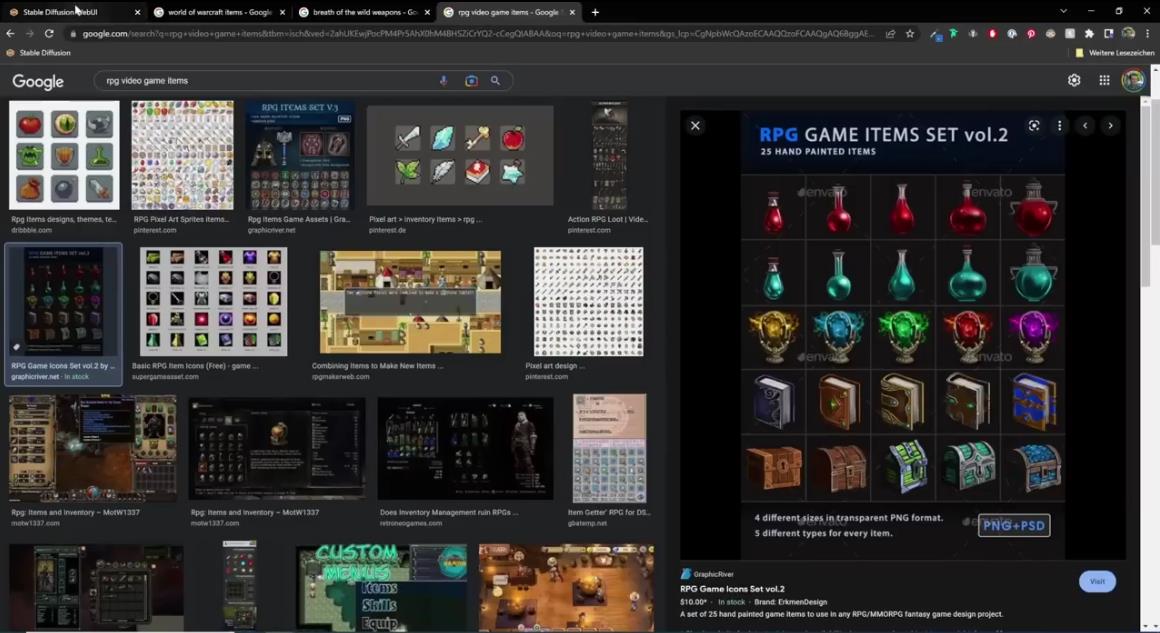Go back in browser history

click(10, 33)
